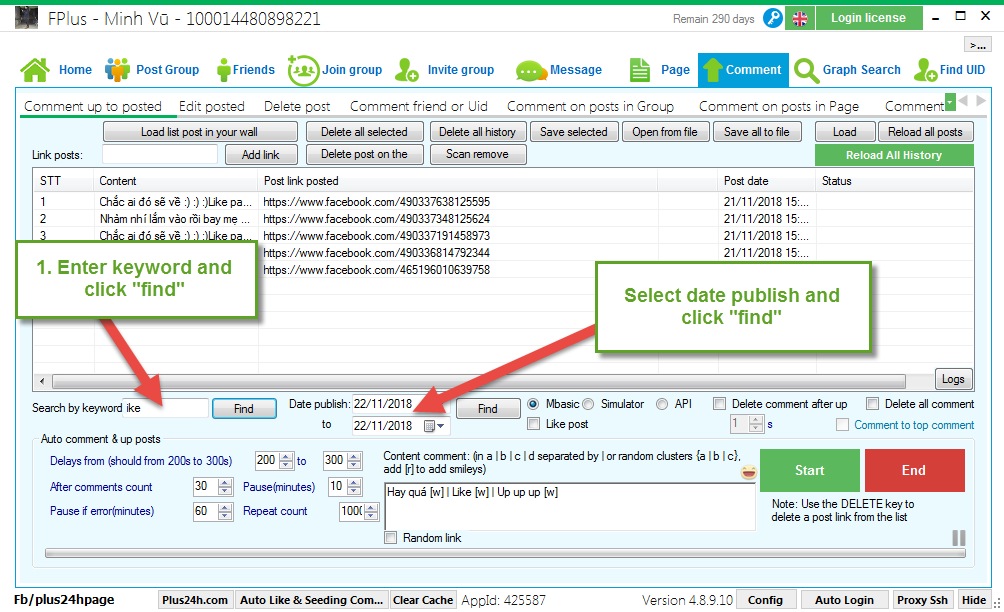Adjust delete comment seconds stepper
1004x612 pixels.
click(756, 424)
